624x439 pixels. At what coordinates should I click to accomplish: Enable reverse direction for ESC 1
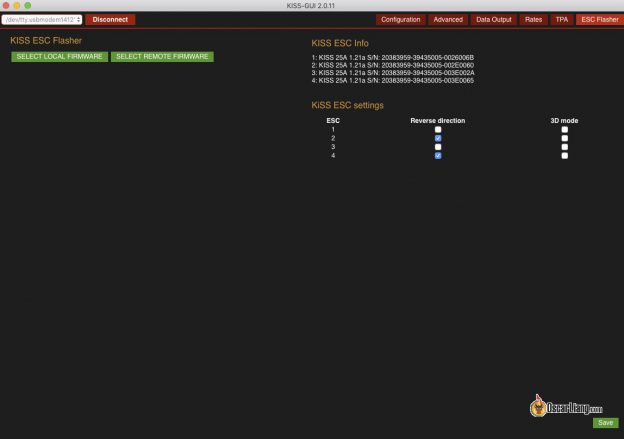pos(438,130)
